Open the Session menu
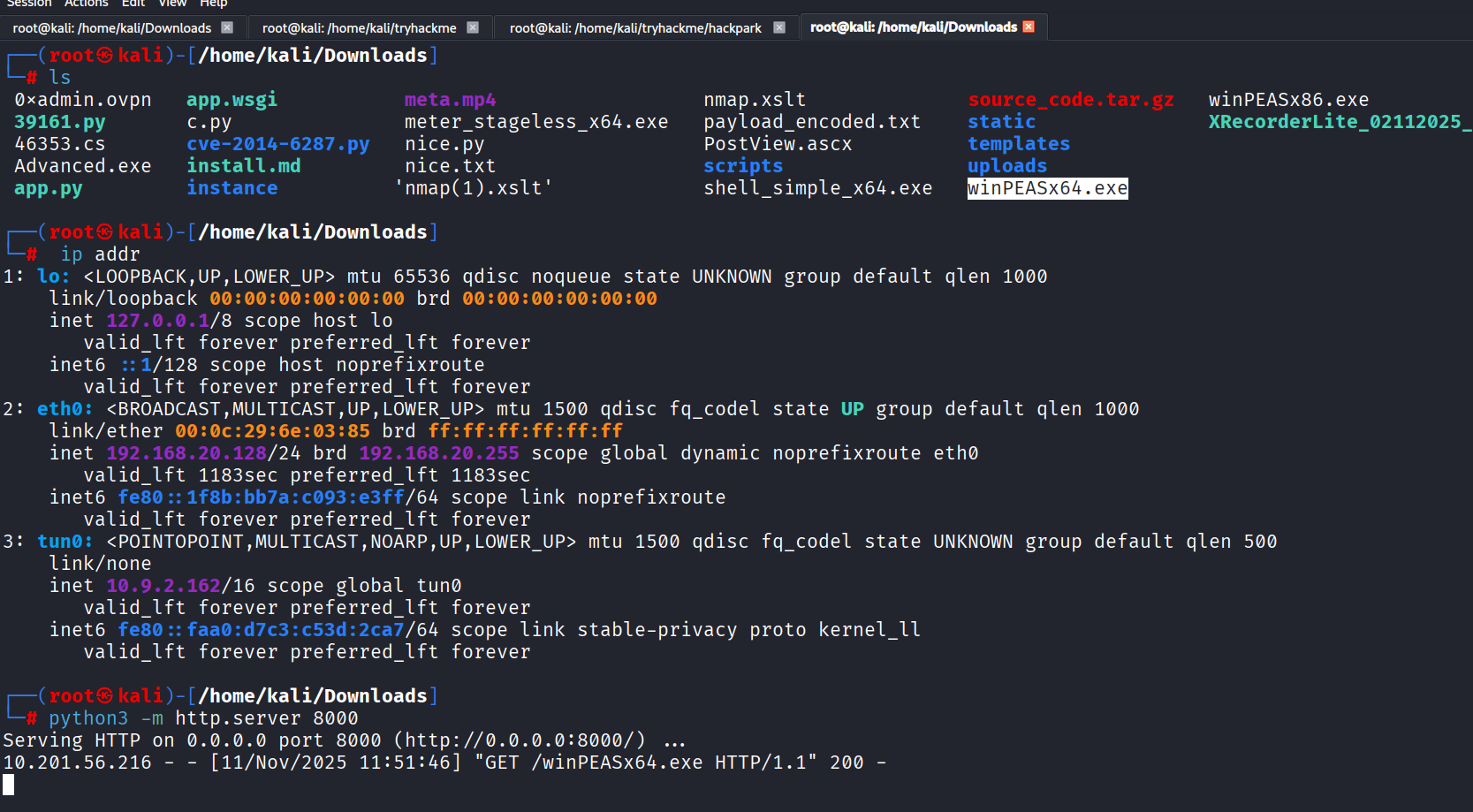This screenshot has width=1473, height=812. (28, 4)
